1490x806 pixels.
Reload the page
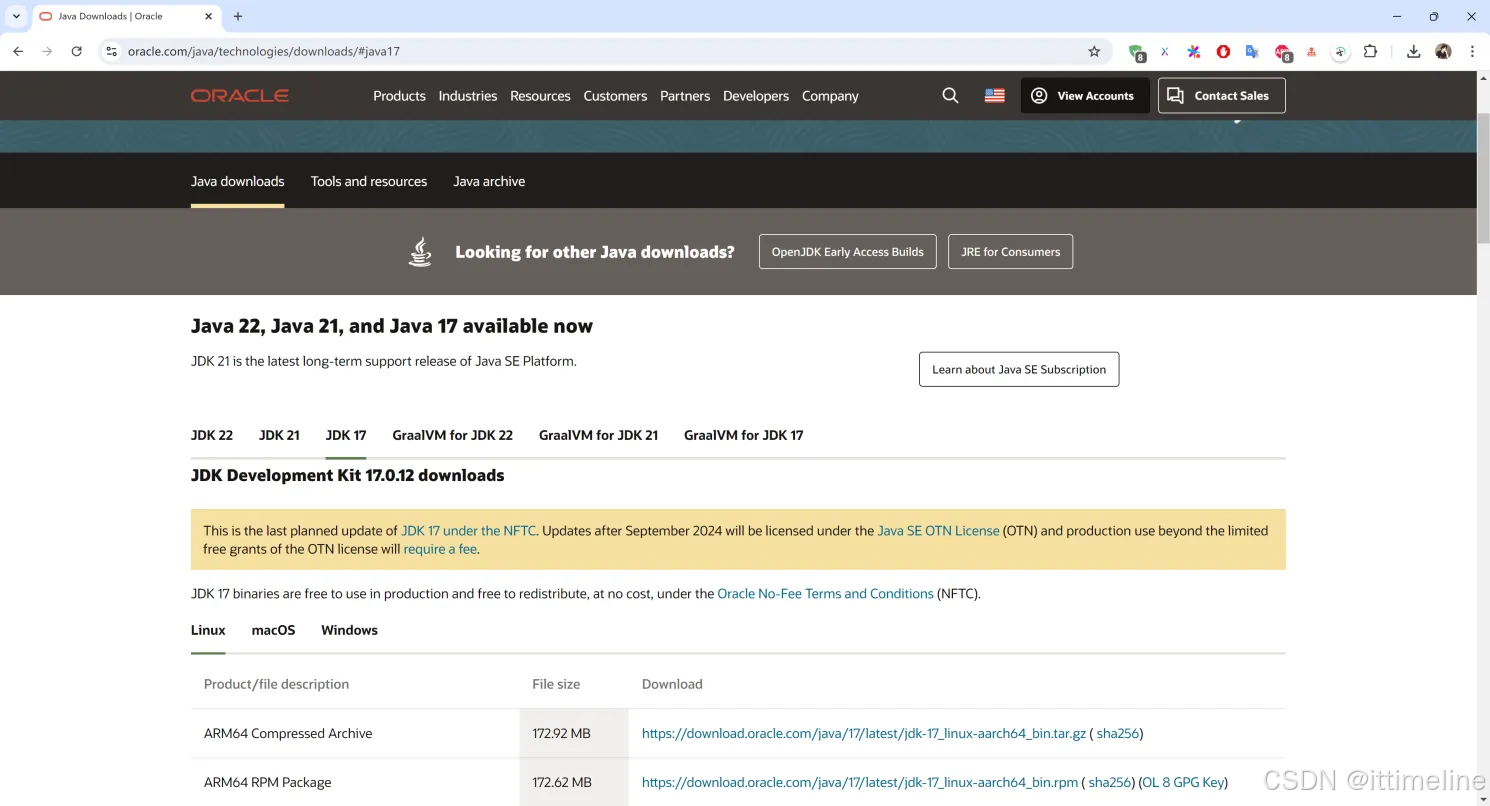pyautogui.click(x=76, y=51)
